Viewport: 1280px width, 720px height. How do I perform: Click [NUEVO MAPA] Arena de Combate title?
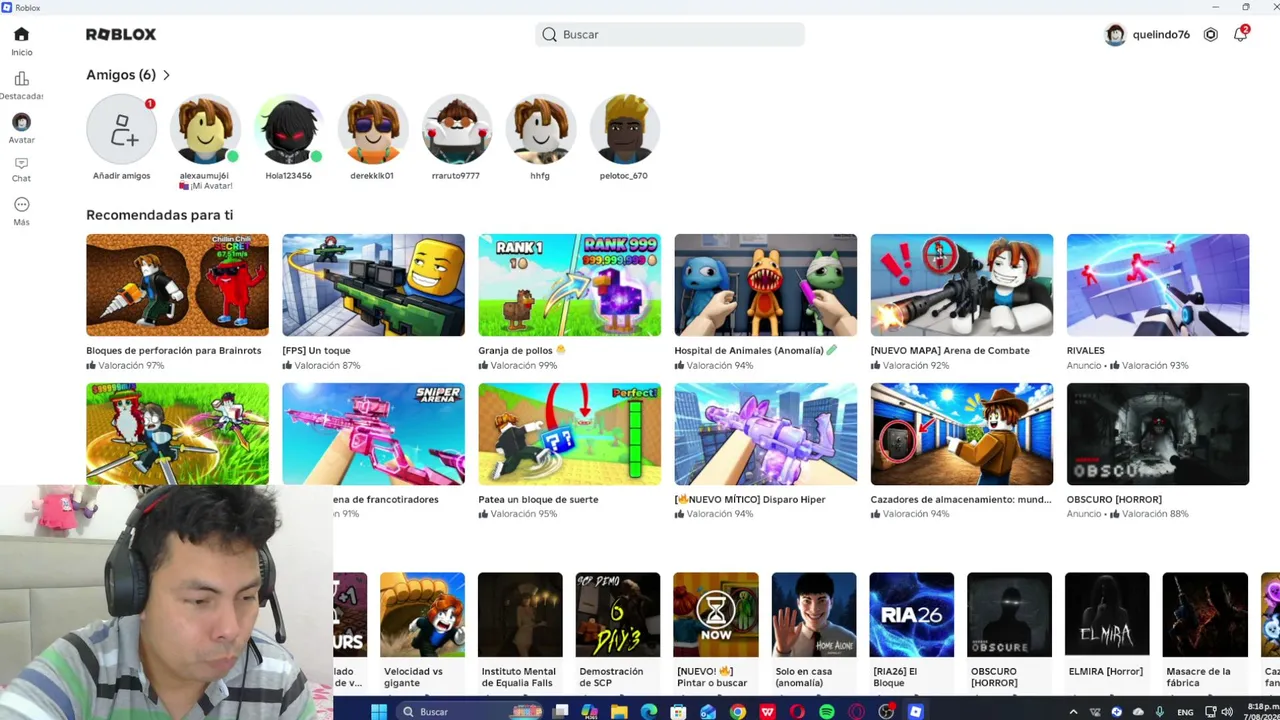950,351
